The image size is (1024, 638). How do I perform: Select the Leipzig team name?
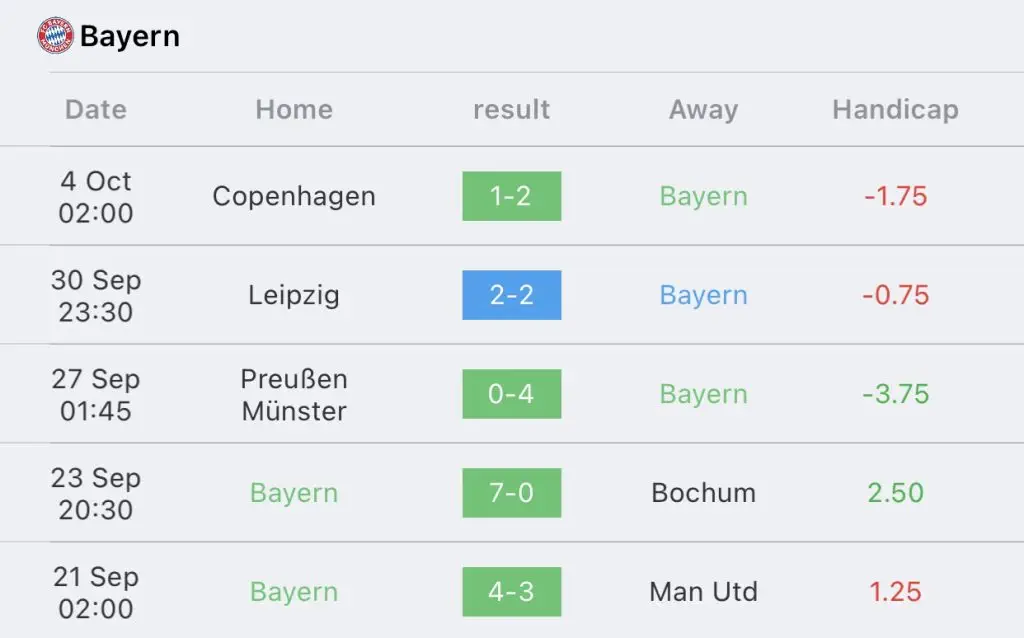pos(294,296)
